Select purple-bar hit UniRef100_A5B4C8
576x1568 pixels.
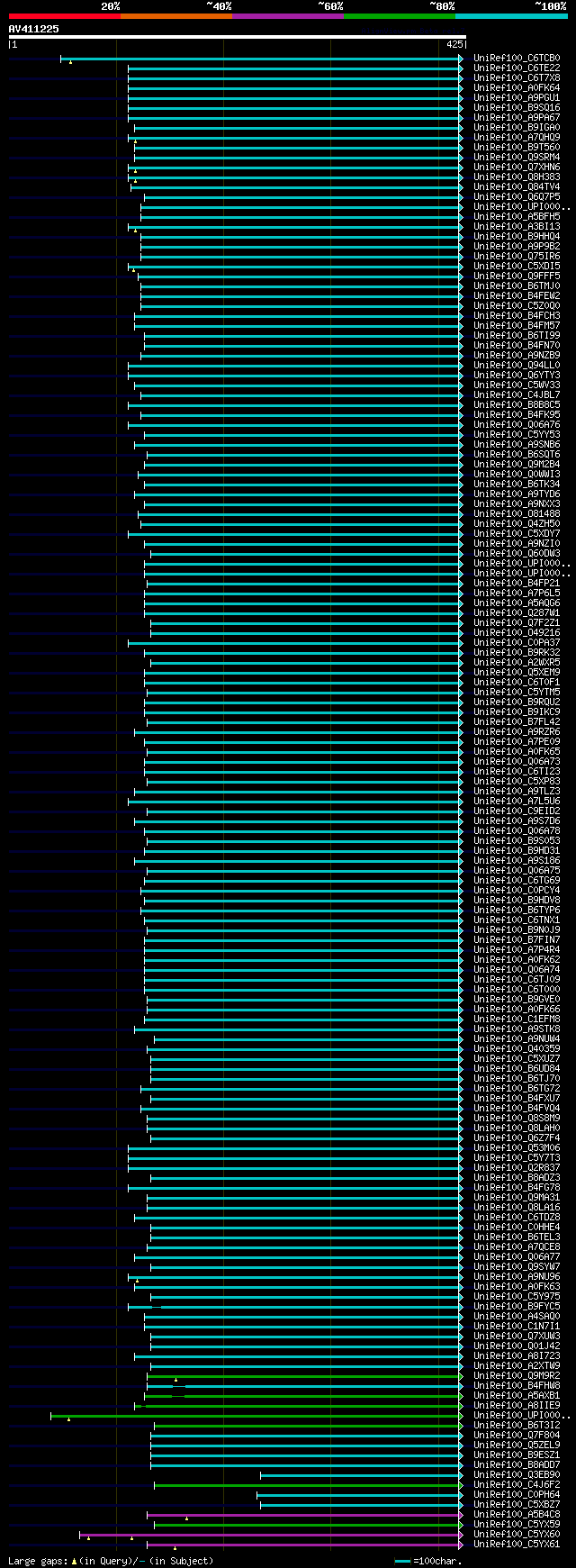[517, 1515]
